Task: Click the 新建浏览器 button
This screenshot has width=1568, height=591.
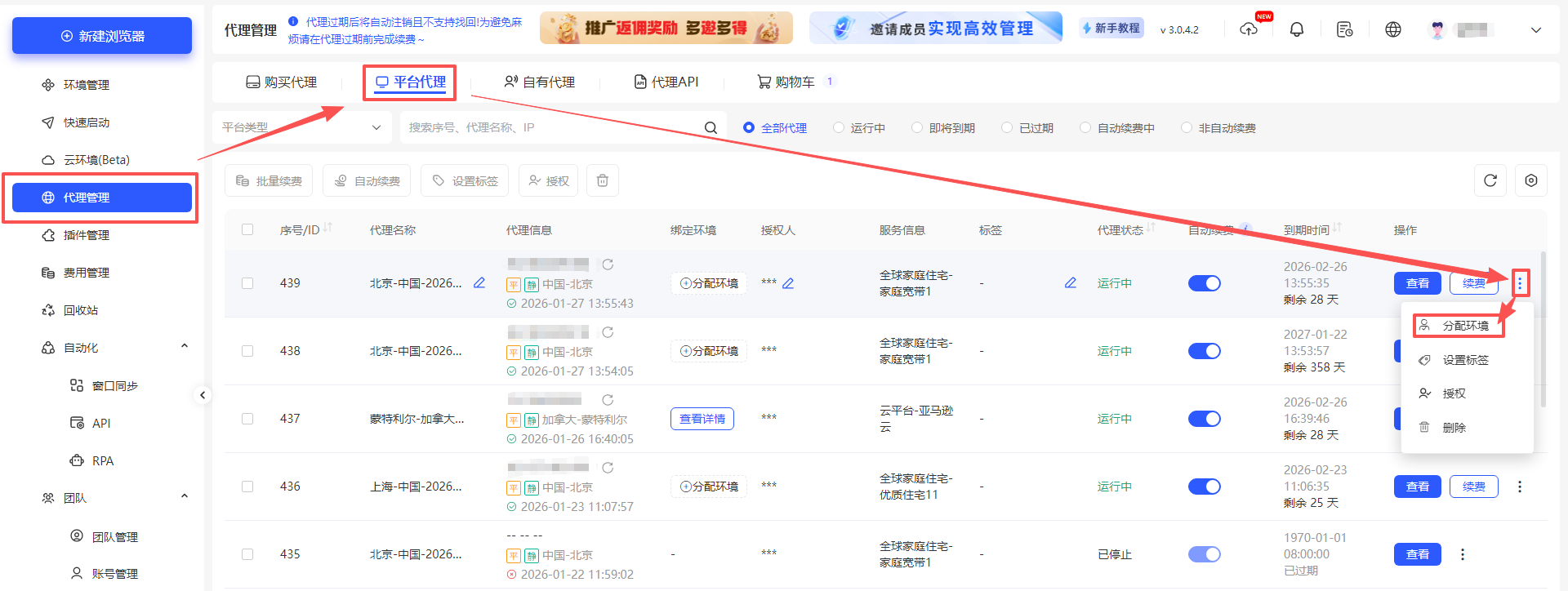Action: [102, 36]
